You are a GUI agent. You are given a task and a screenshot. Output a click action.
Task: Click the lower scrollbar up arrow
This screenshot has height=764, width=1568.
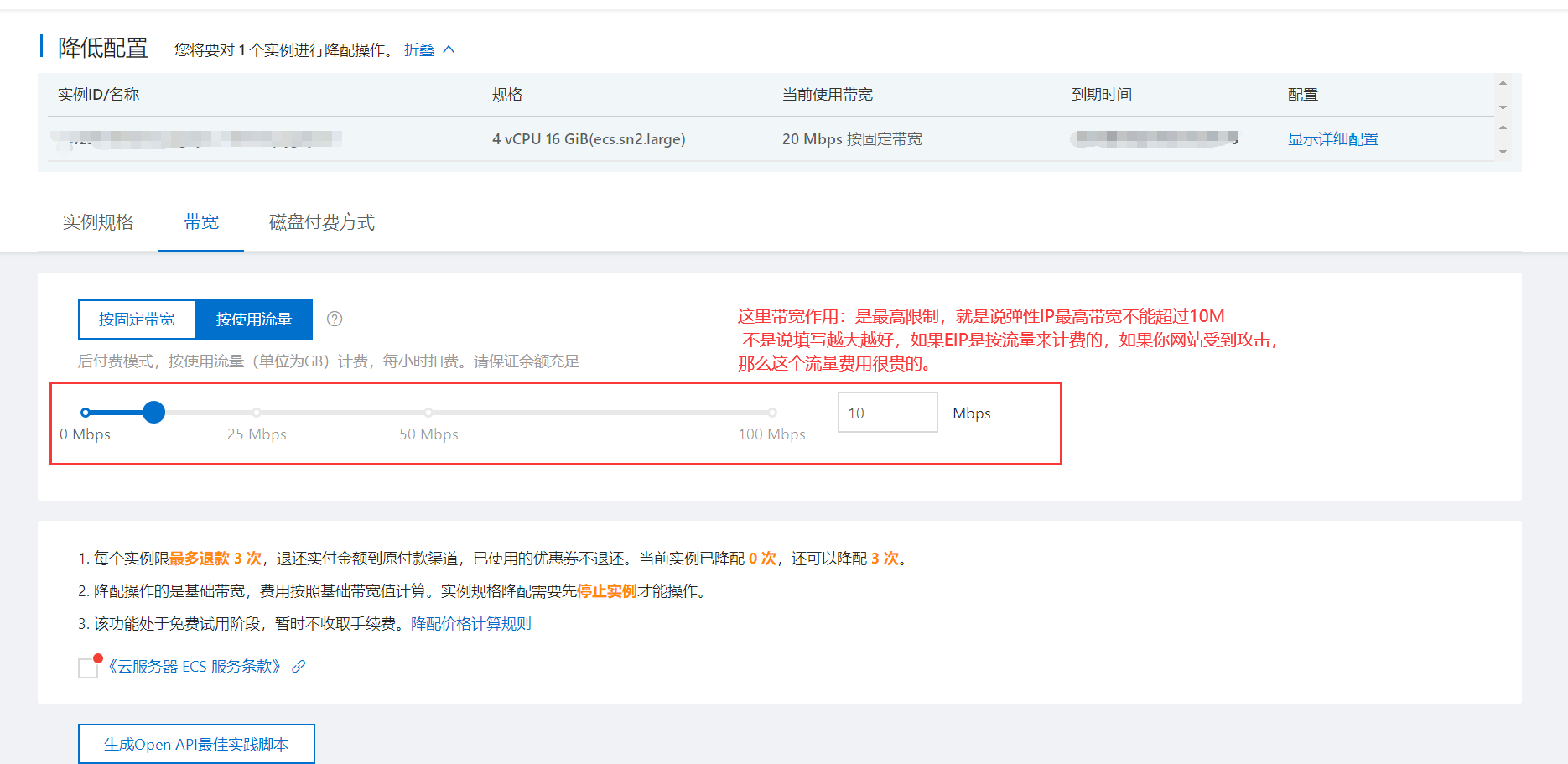[x=1503, y=127]
